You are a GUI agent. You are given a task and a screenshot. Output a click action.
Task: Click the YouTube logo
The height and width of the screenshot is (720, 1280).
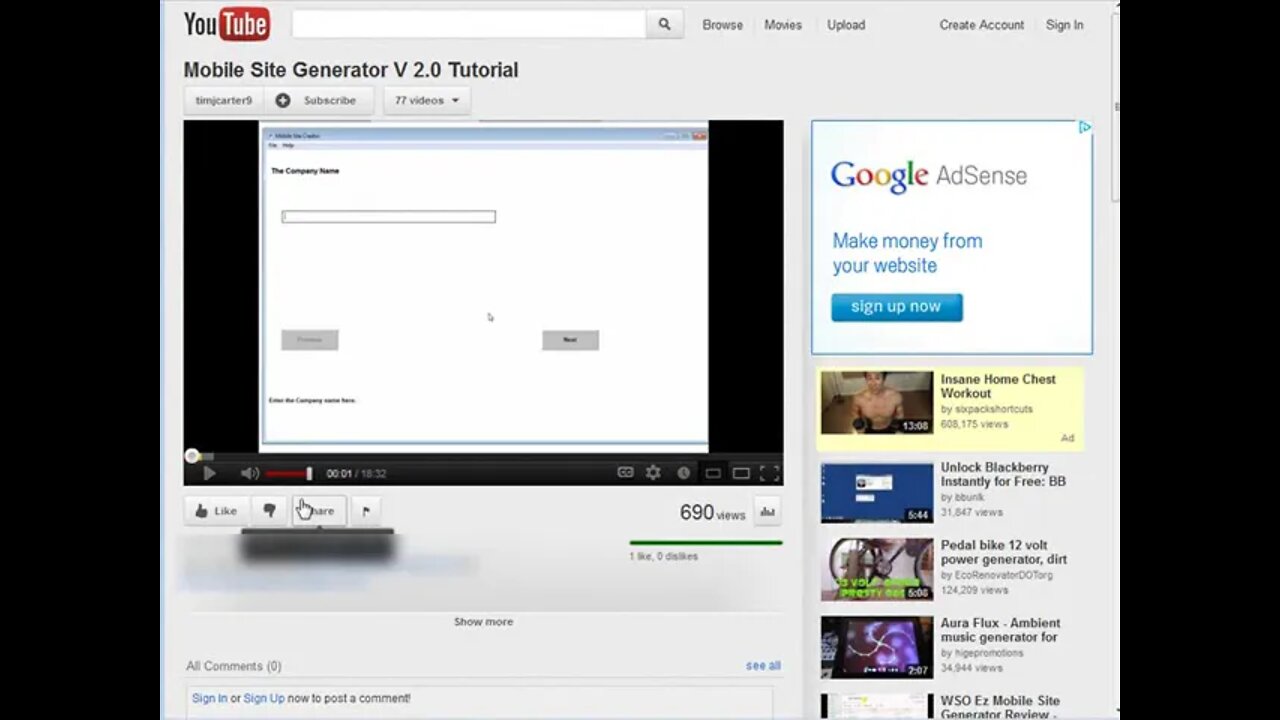(x=227, y=24)
